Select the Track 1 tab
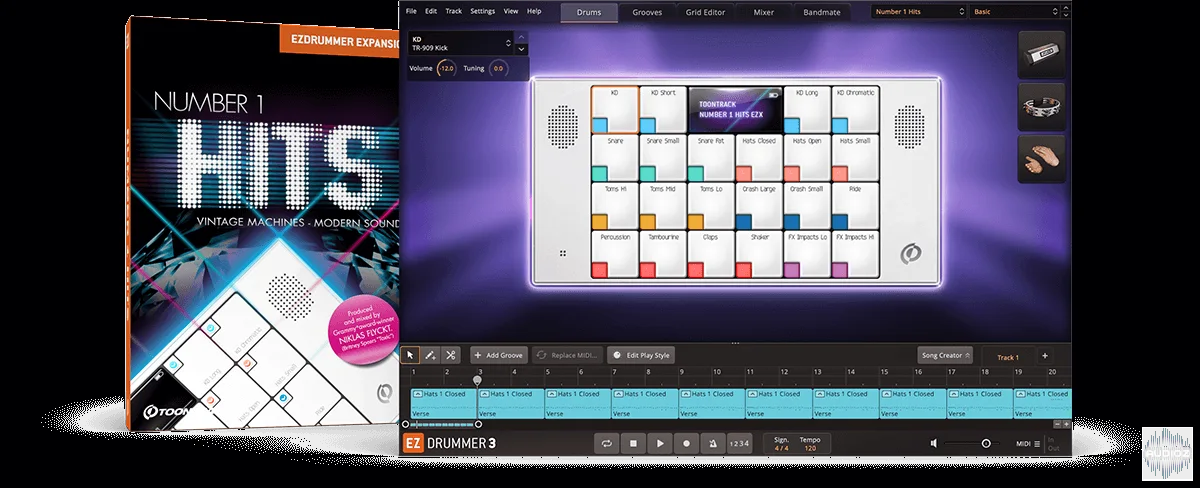 click(x=1008, y=356)
